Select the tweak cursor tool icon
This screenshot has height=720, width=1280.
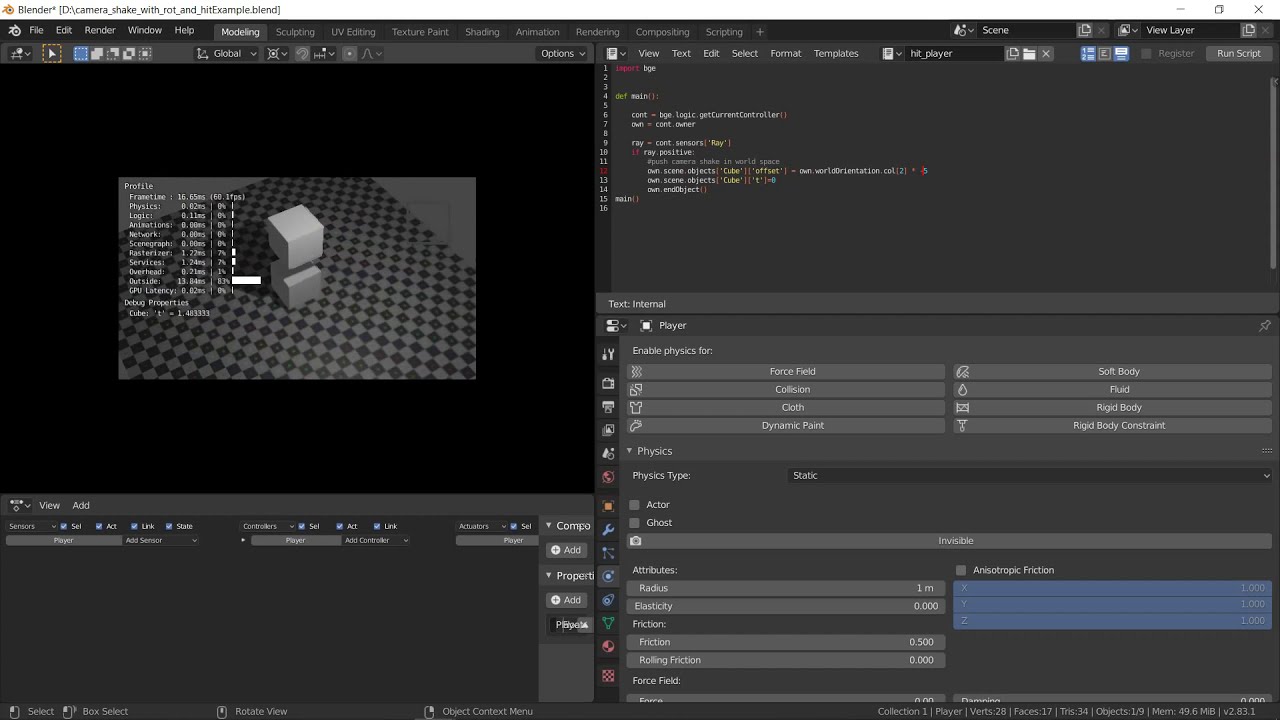51,53
